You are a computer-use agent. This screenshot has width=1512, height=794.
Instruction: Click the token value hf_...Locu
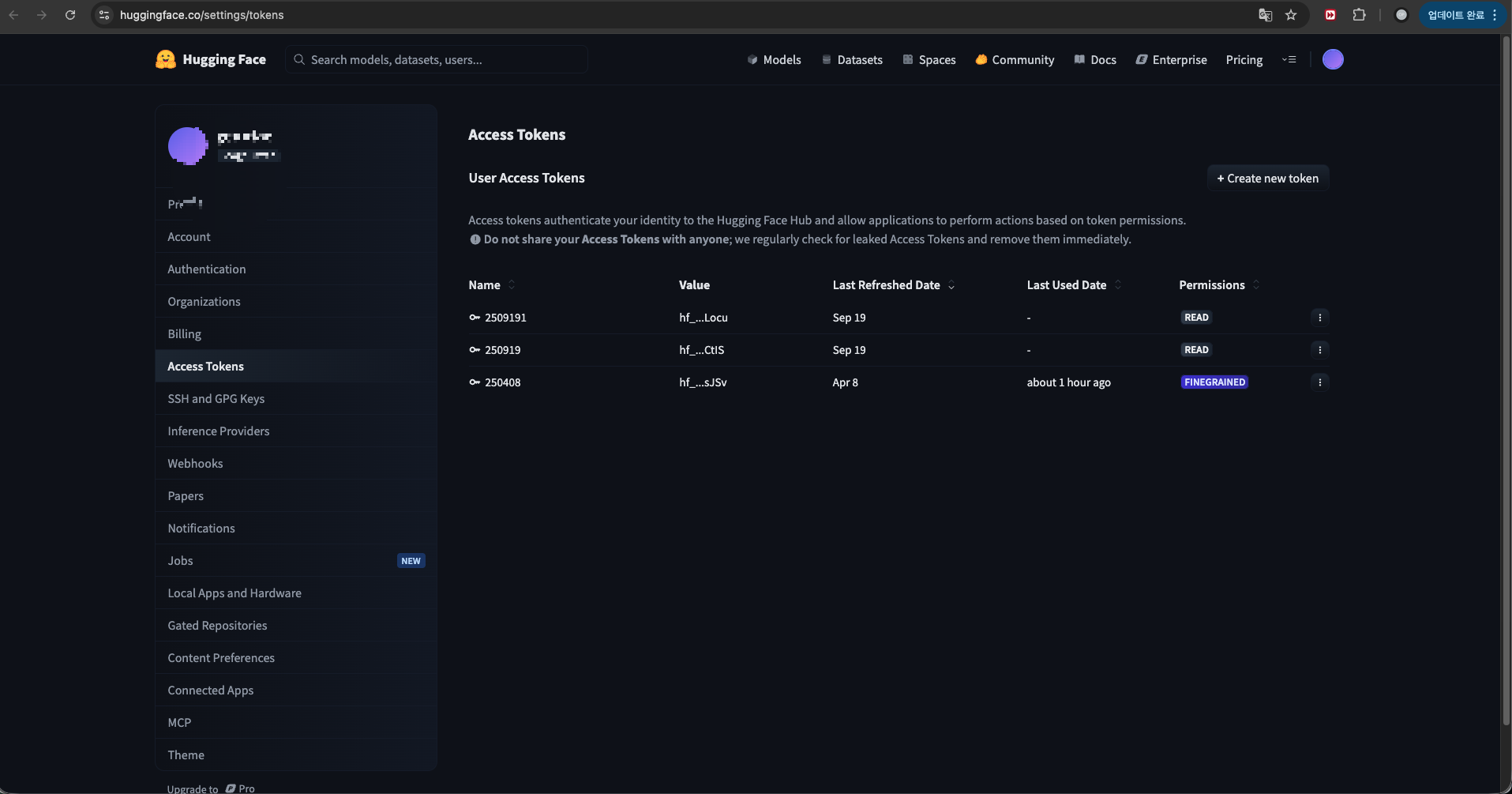point(703,318)
